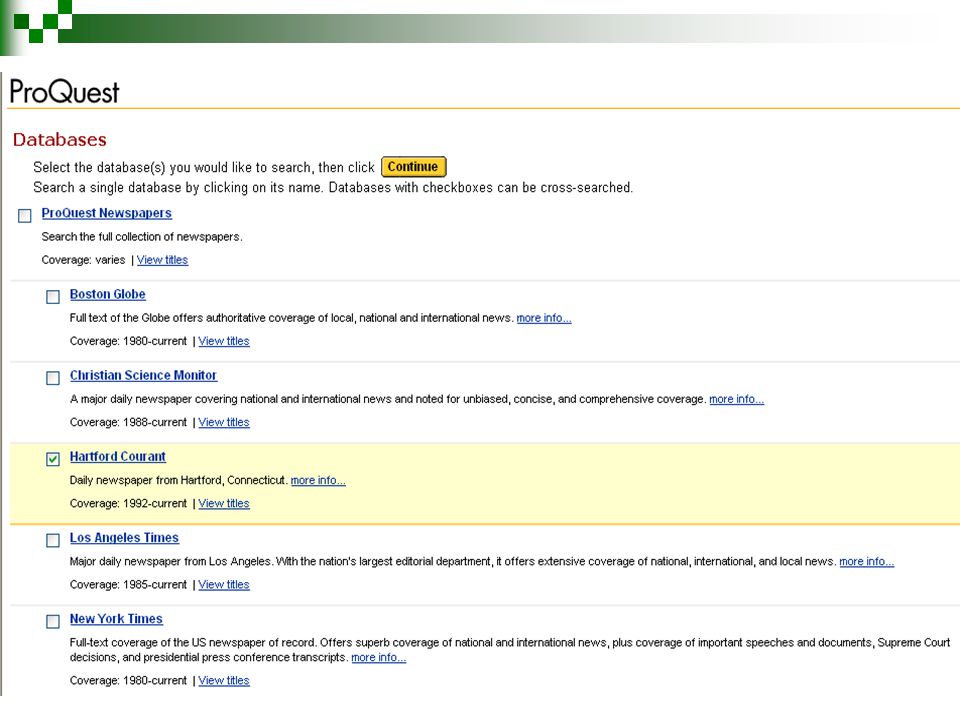Image resolution: width=960 pixels, height=720 pixels.
Task: Click 'Search the full collection of newspapers.'
Action: point(142,236)
